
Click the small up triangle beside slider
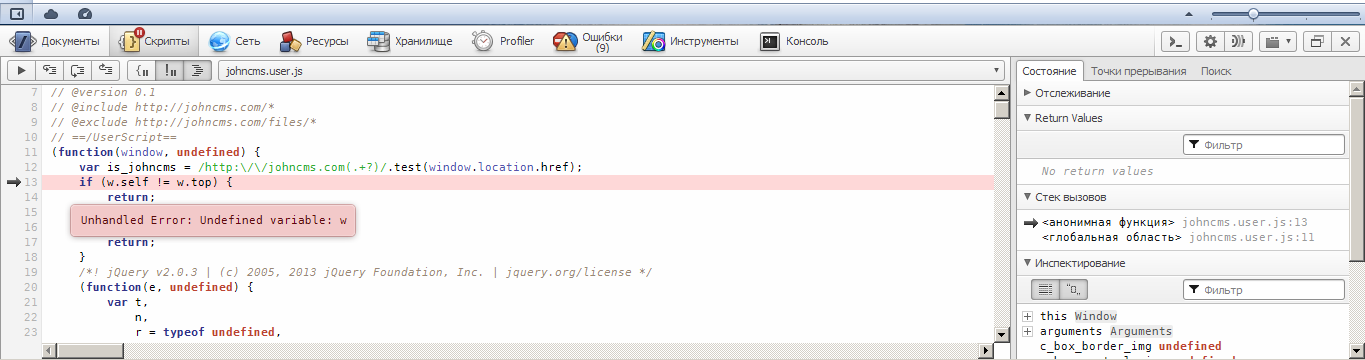tap(1189, 14)
